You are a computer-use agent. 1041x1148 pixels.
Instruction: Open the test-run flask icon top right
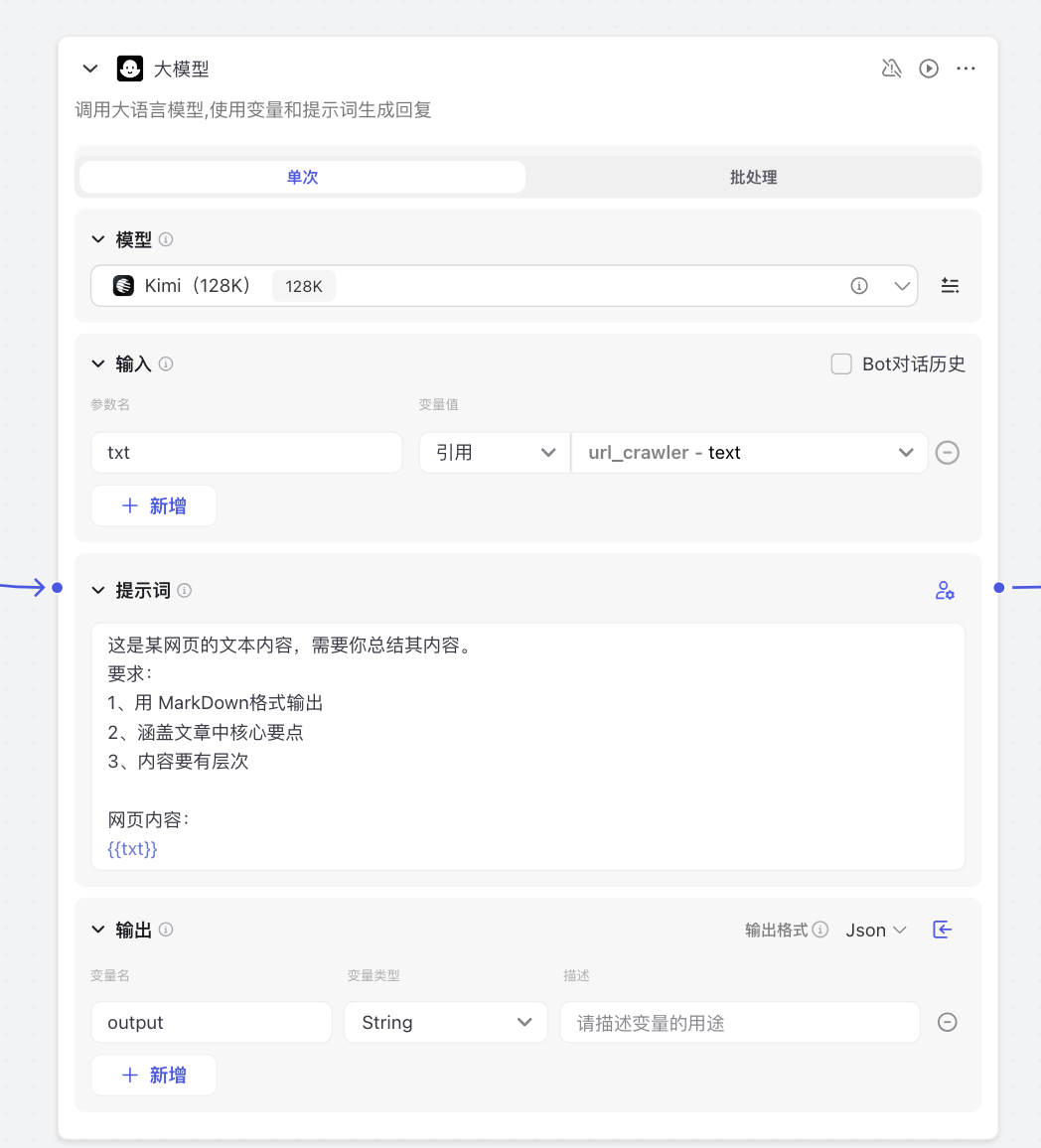tap(891, 69)
